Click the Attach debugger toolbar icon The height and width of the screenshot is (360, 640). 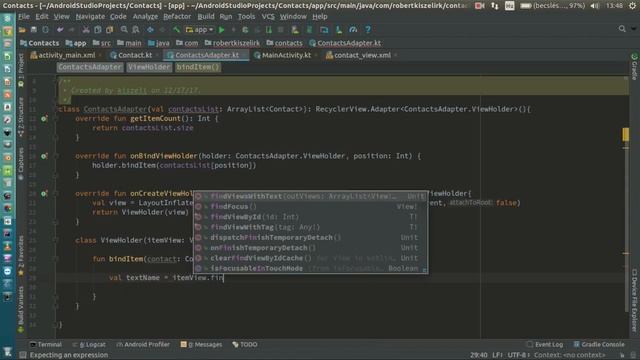pos(269,30)
